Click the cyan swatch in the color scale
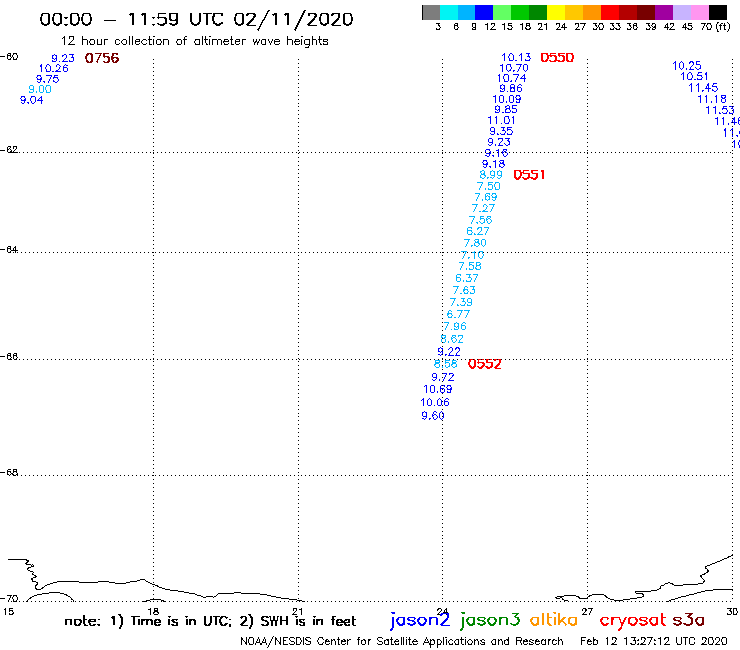The width and height of the screenshot is (740, 650). click(448, 12)
